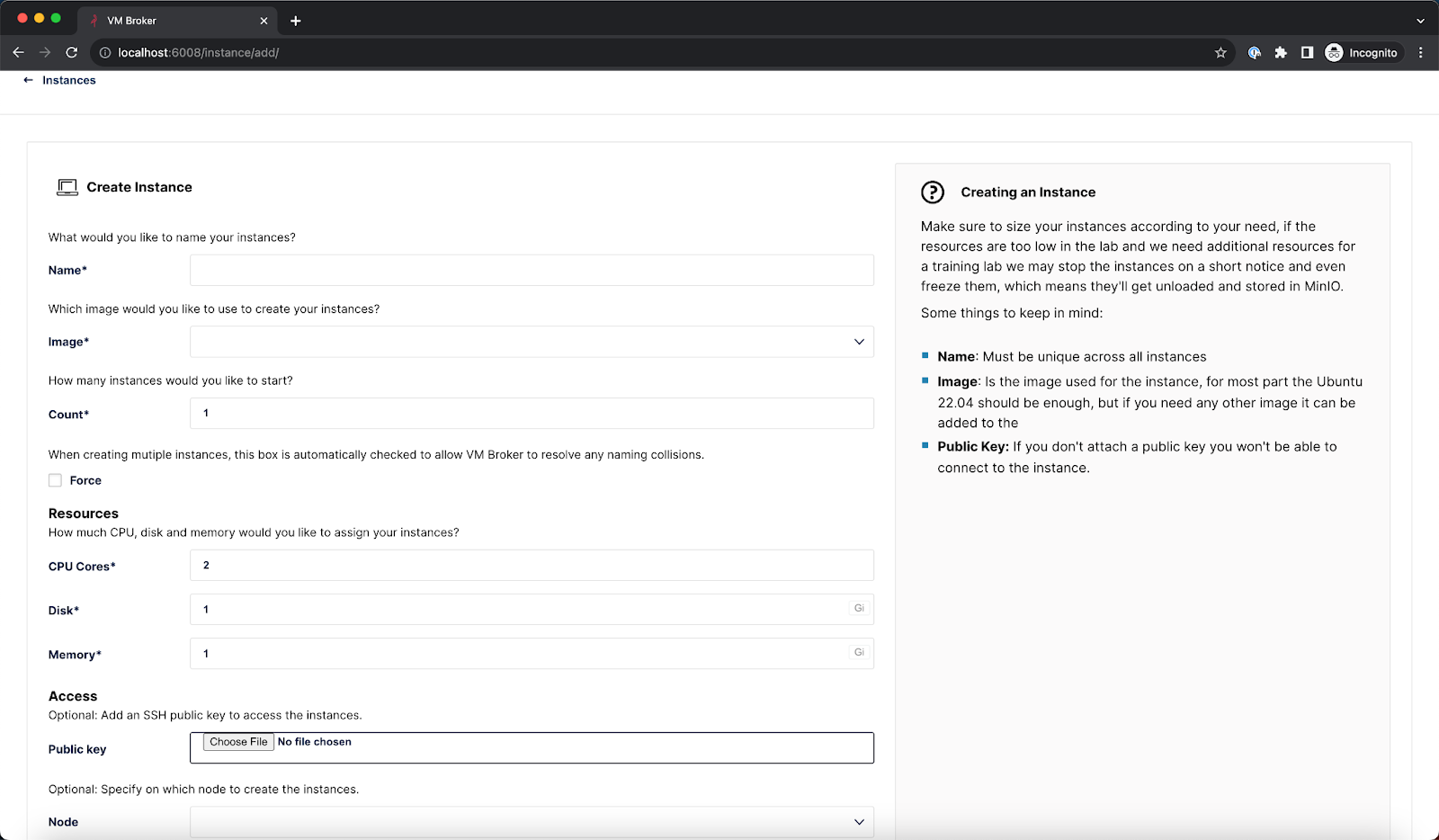The height and width of the screenshot is (840, 1439).
Task: Click Choose File for public key
Action: [x=238, y=742]
